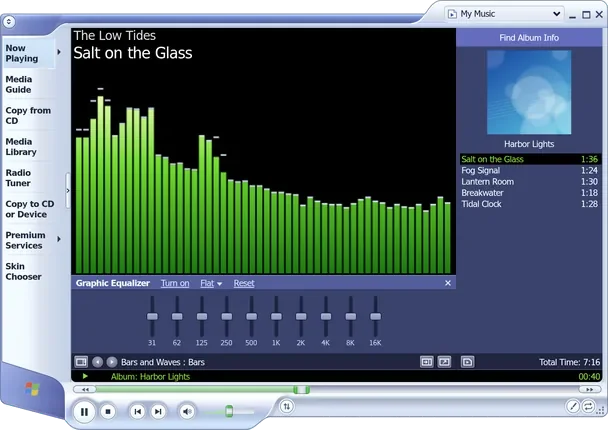Click the 250 Hz equalizer slider
The height and width of the screenshot is (430, 608).
(226, 316)
